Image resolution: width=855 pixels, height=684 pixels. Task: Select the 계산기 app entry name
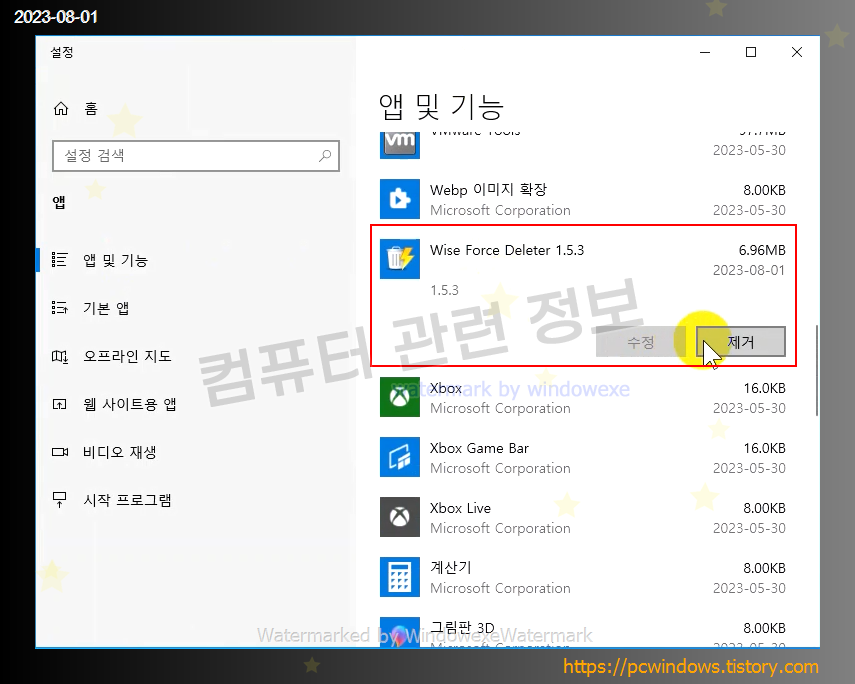[x=450, y=568]
